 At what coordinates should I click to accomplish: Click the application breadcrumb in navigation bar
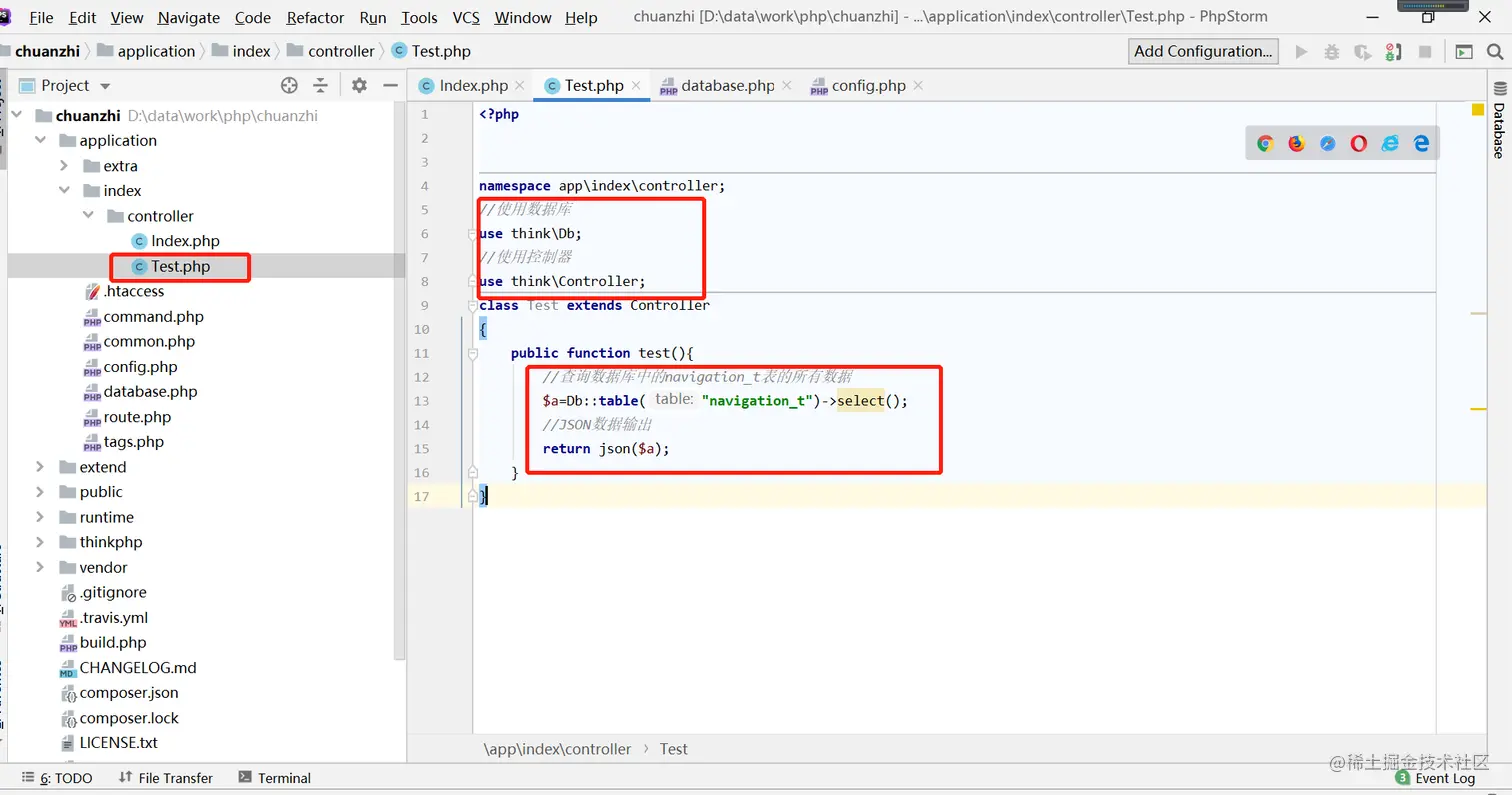point(147,51)
